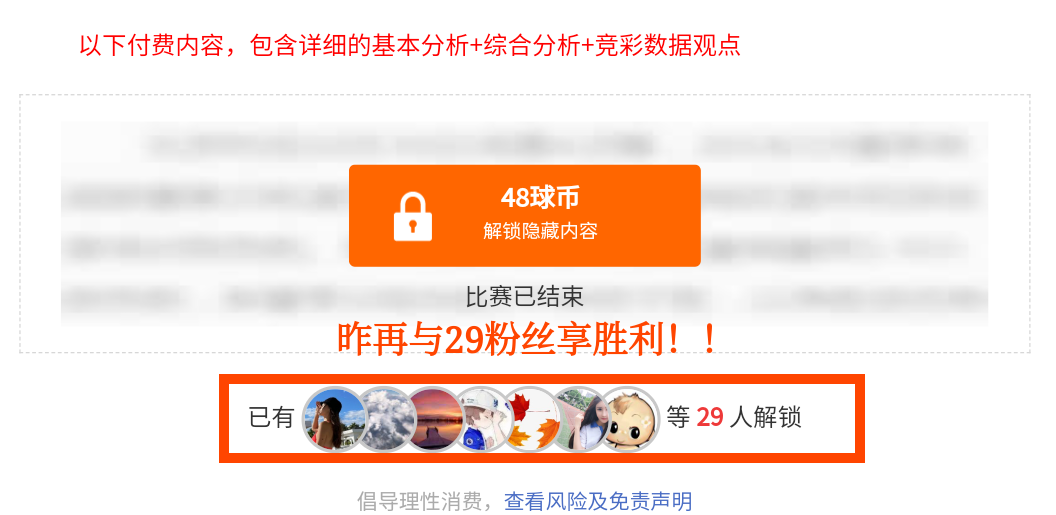Click the 比赛已结束 status text
Image resolution: width=1056 pixels, height=515 pixels.
pyautogui.click(x=525, y=296)
